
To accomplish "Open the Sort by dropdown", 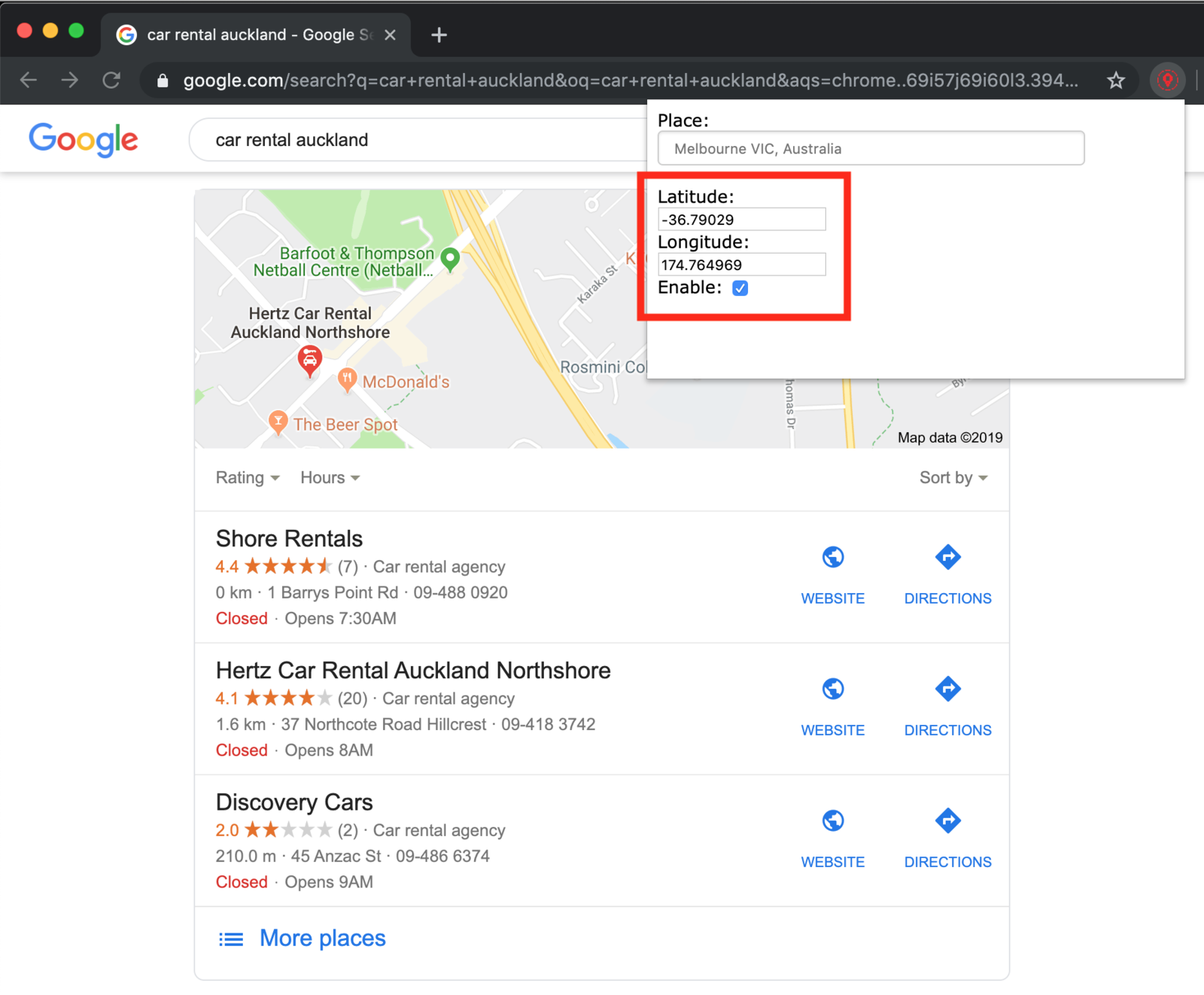I will click(953, 478).
